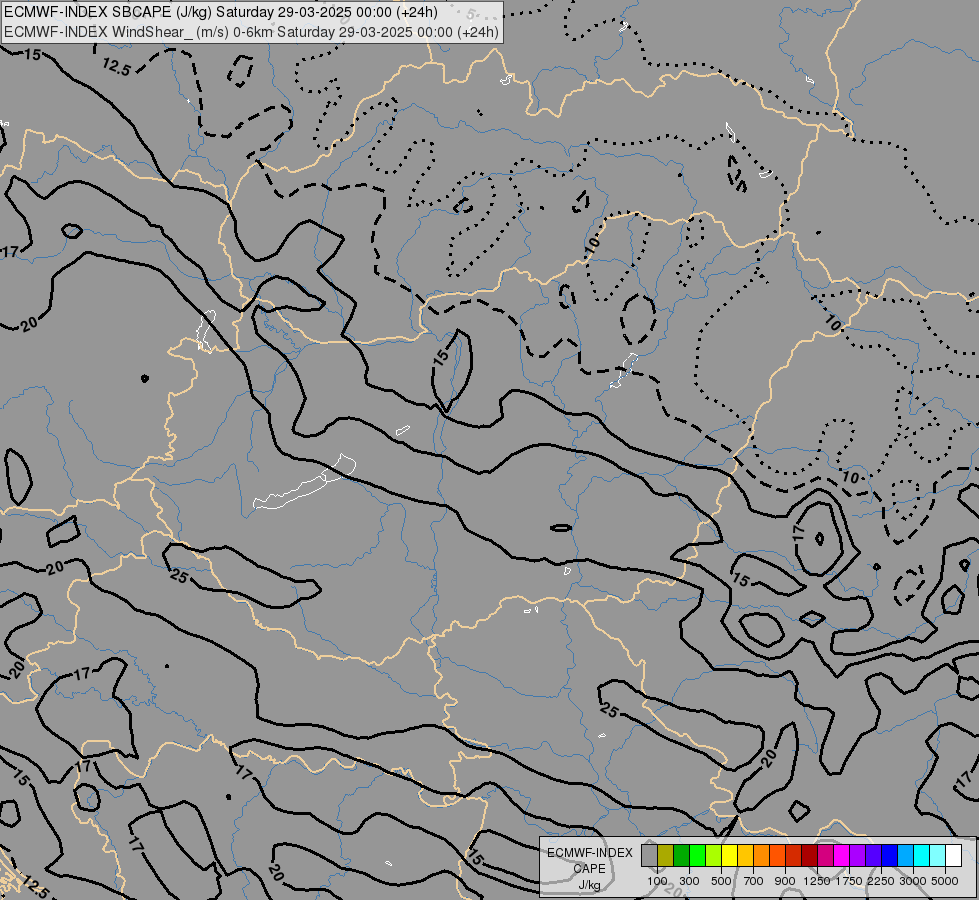This screenshot has width=979, height=900.
Task: Click the 5000 legend value
Action: [x=945, y=881]
